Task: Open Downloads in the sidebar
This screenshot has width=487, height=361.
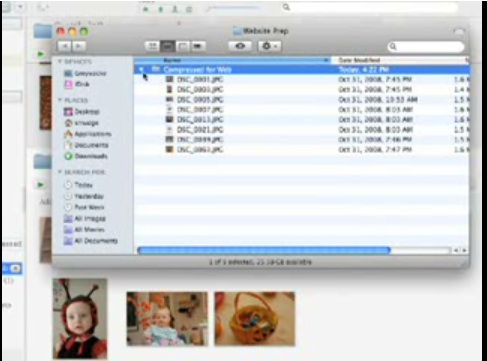Action: pos(86,156)
